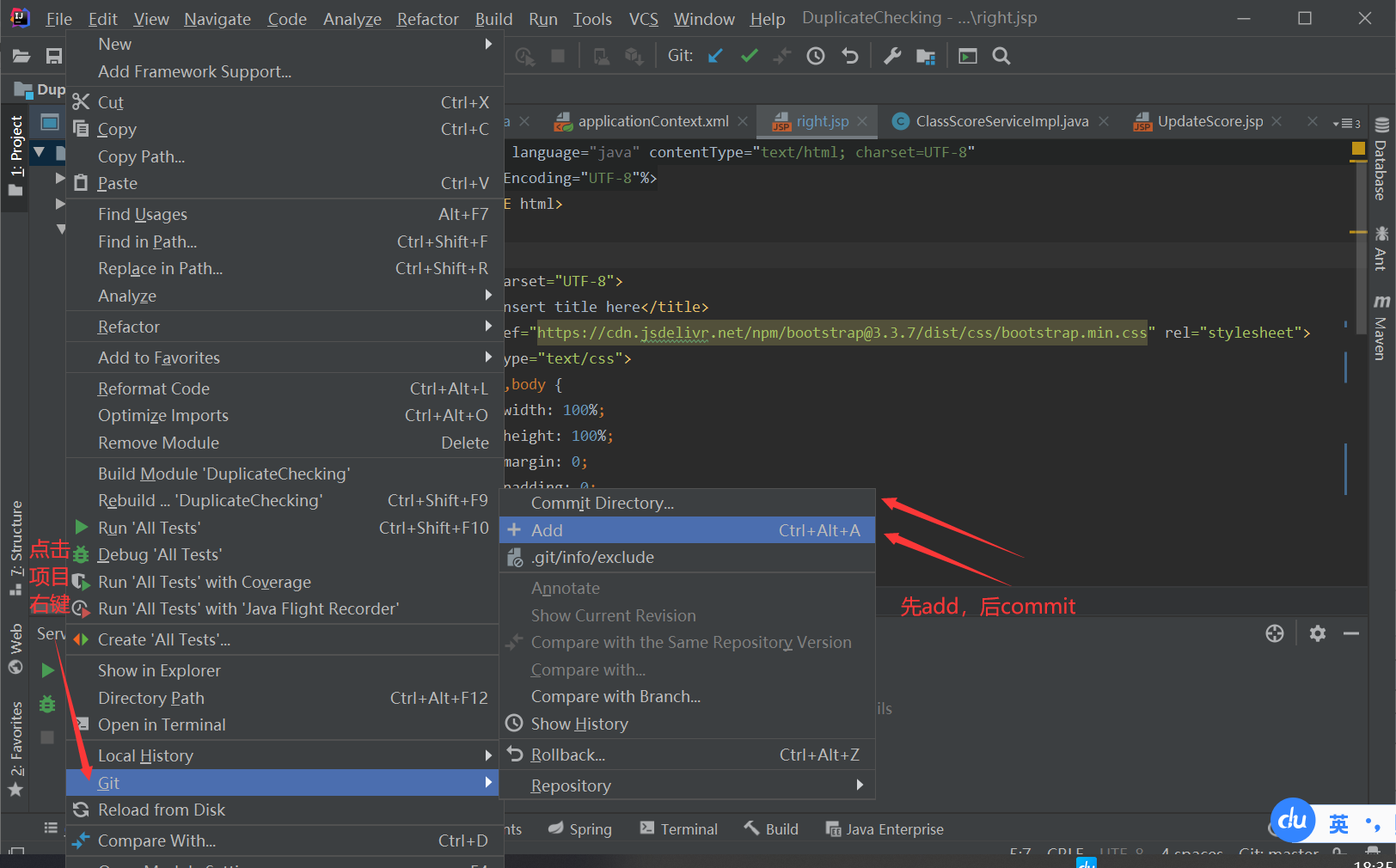1396x868 pixels.
Task: Select Commit Directory in Git submenu
Action: [688, 503]
